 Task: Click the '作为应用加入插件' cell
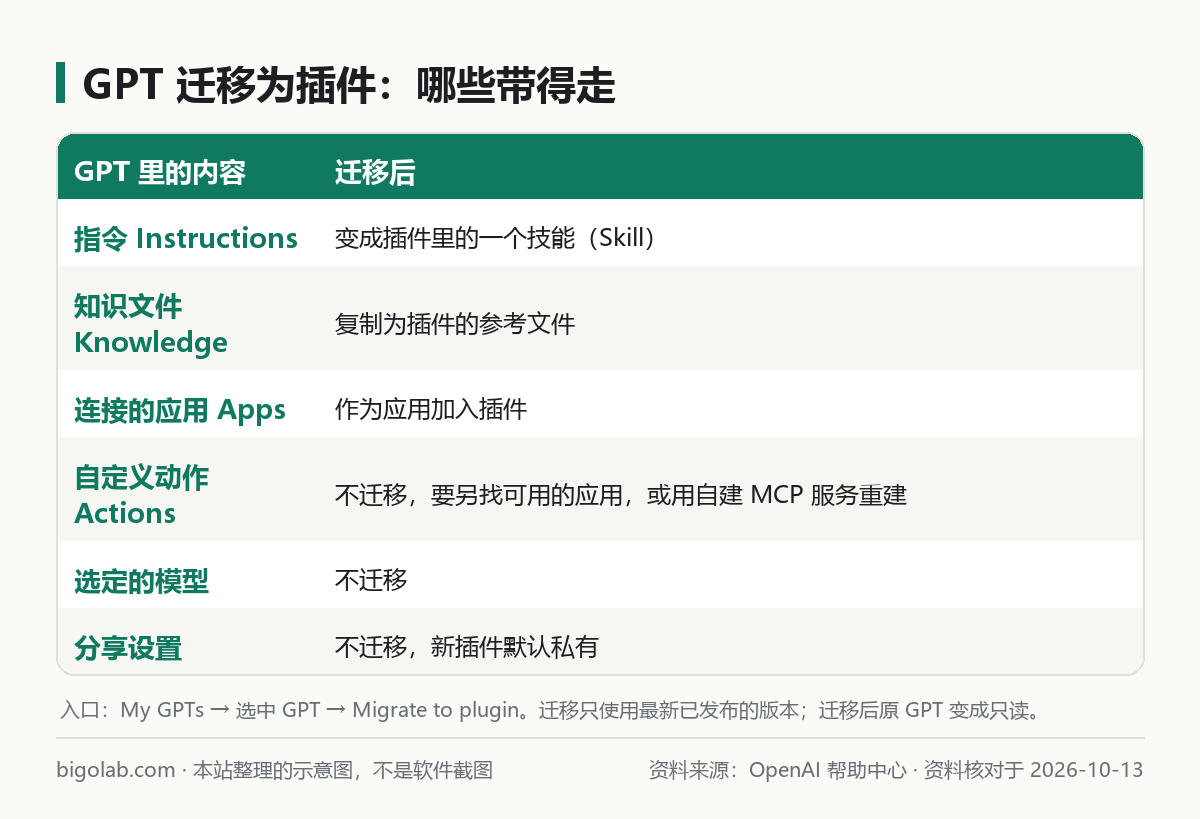431,409
